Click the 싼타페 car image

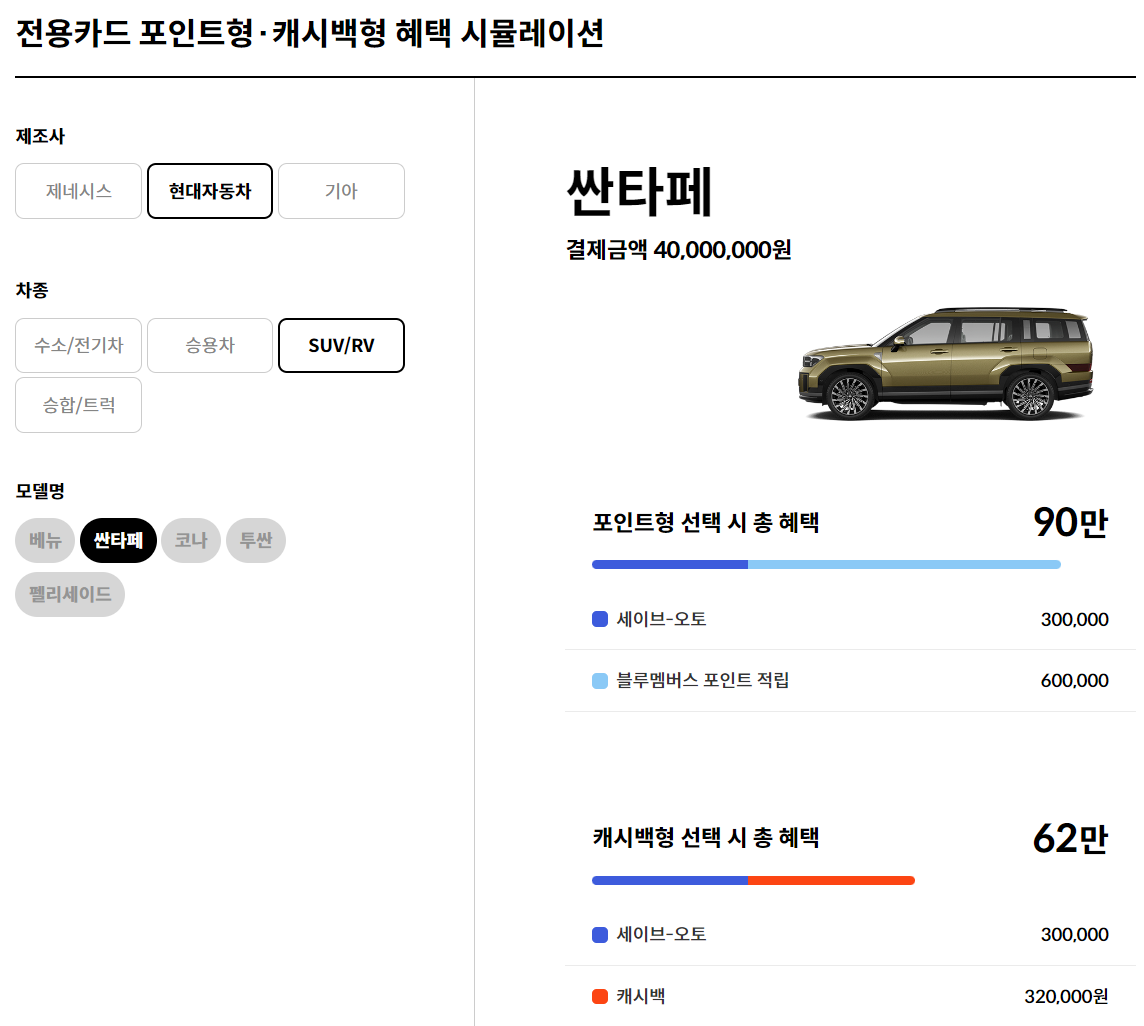tap(946, 363)
